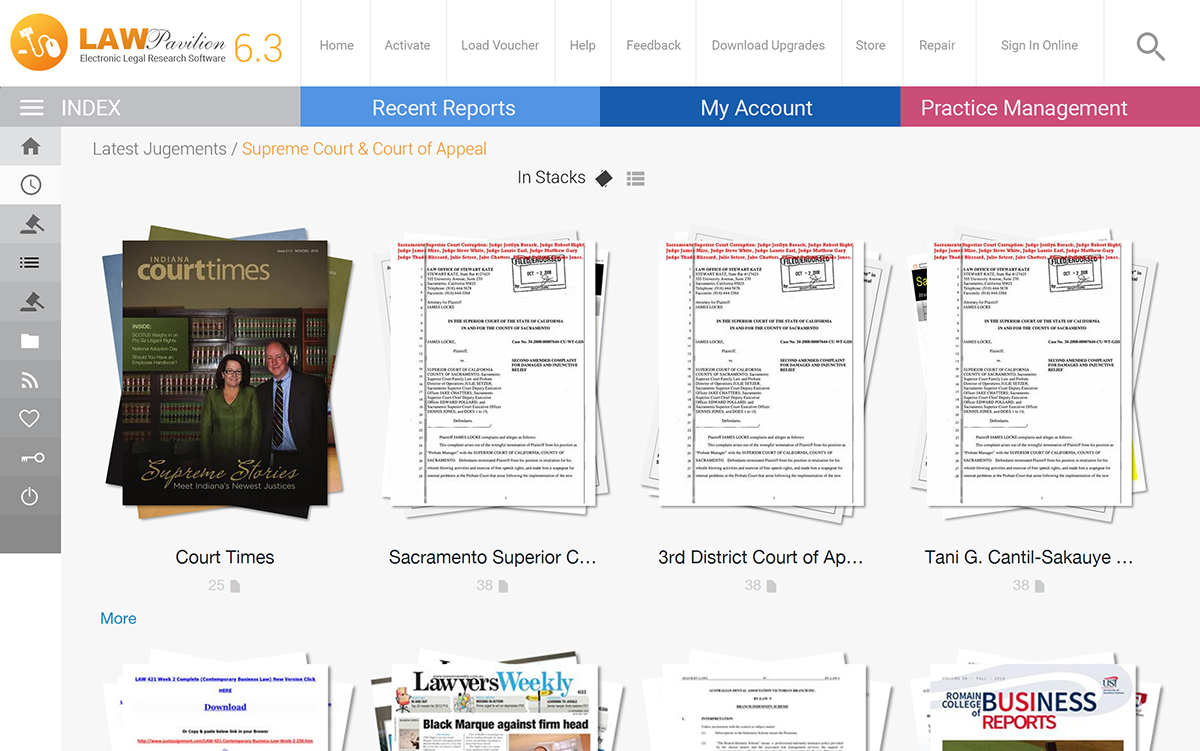Click Download Upgrades in top menu
1200x751 pixels.
(x=768, y=45)
